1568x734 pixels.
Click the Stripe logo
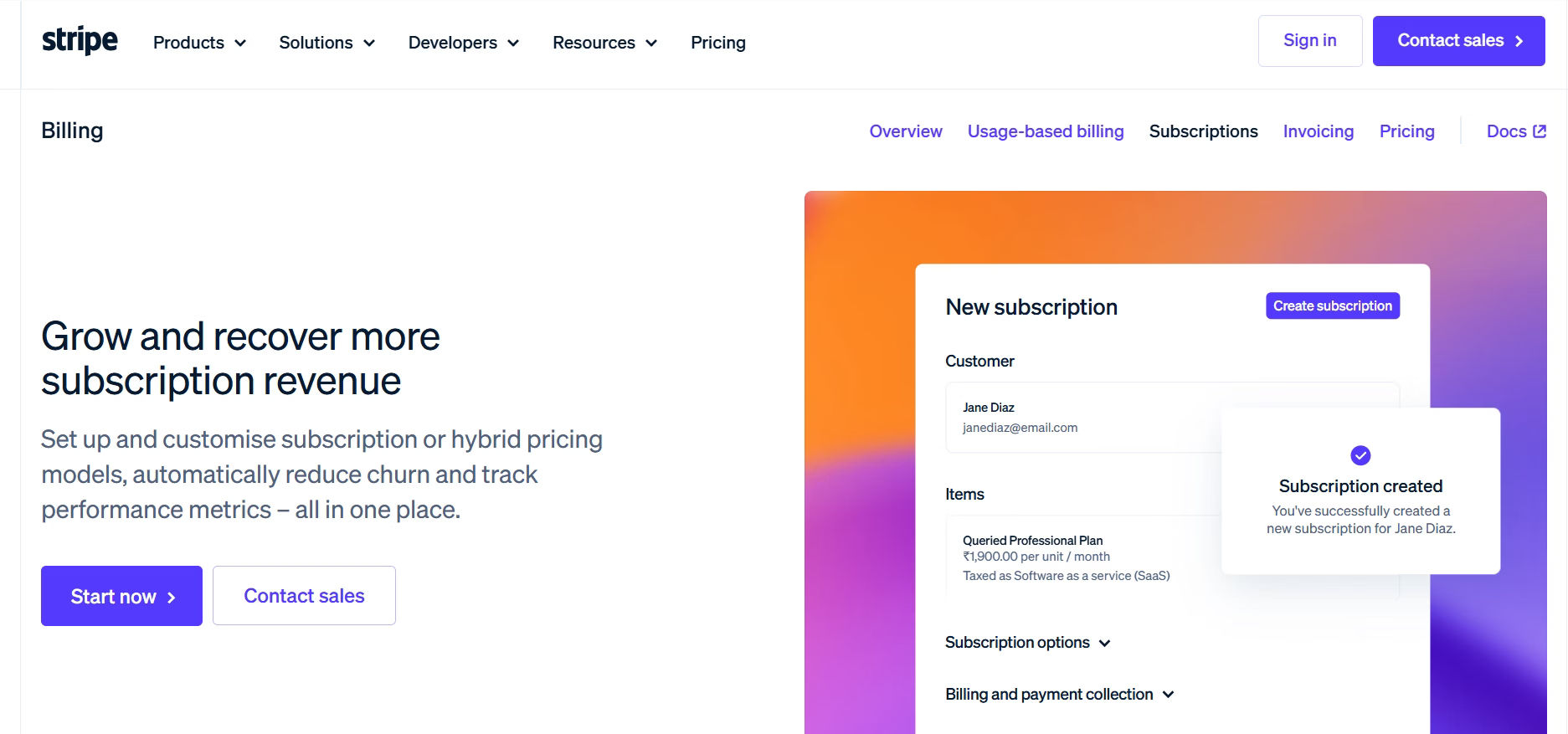[80, 40]
